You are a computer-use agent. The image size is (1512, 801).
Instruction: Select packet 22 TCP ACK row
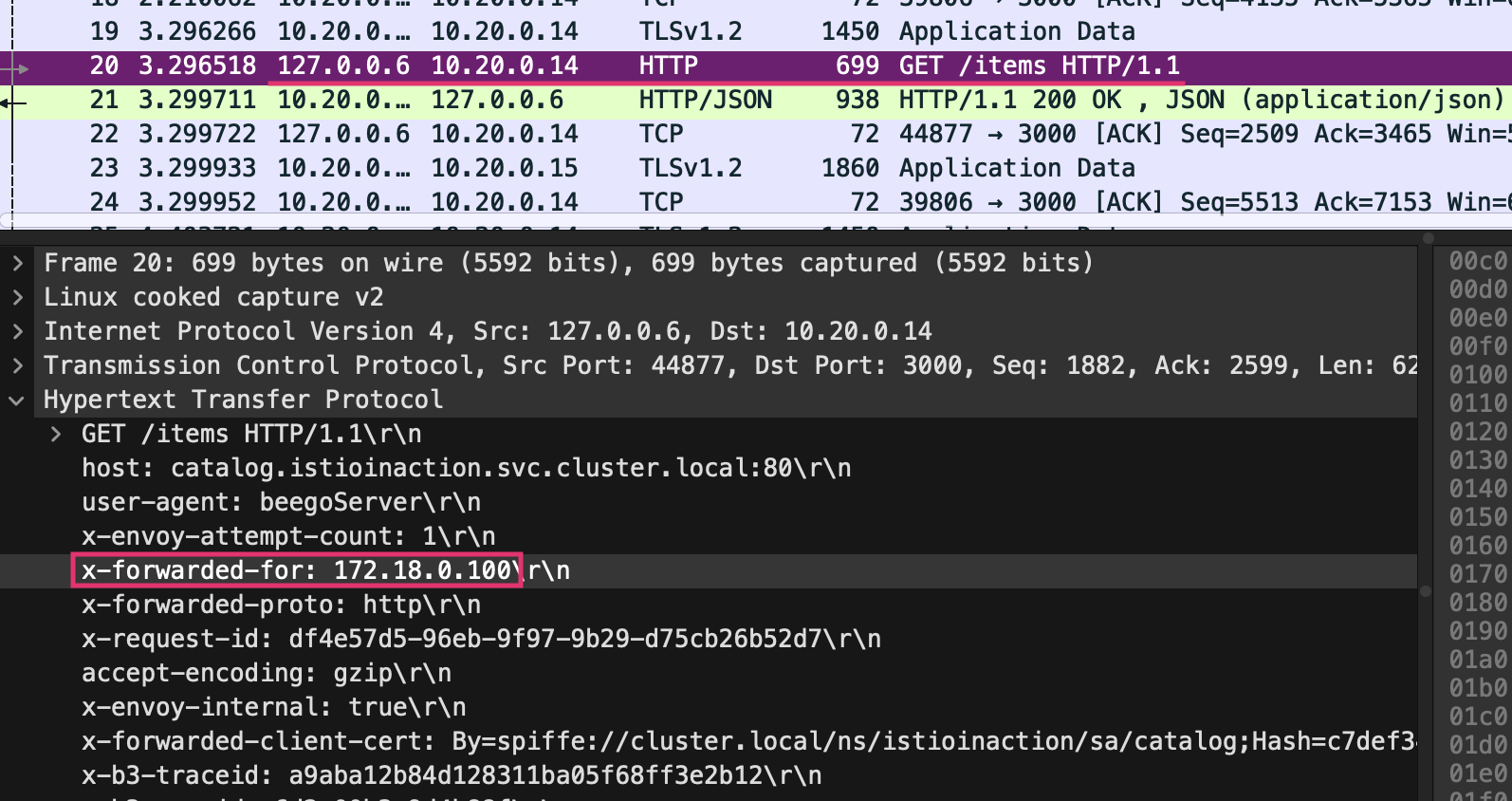click(x=756, y=134)
